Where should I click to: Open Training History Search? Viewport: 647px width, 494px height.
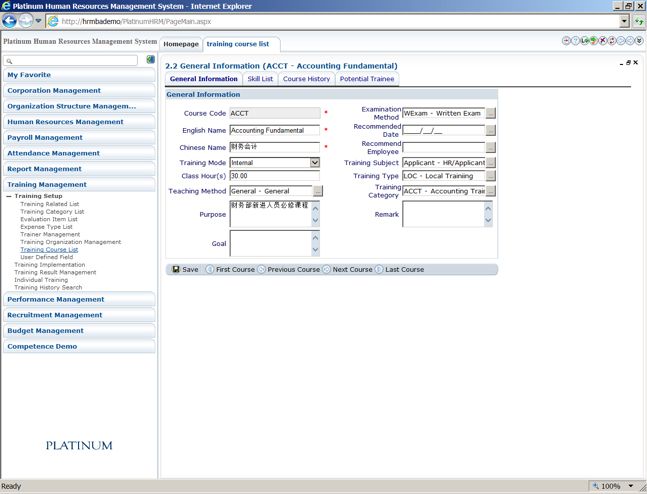[48, 288]
